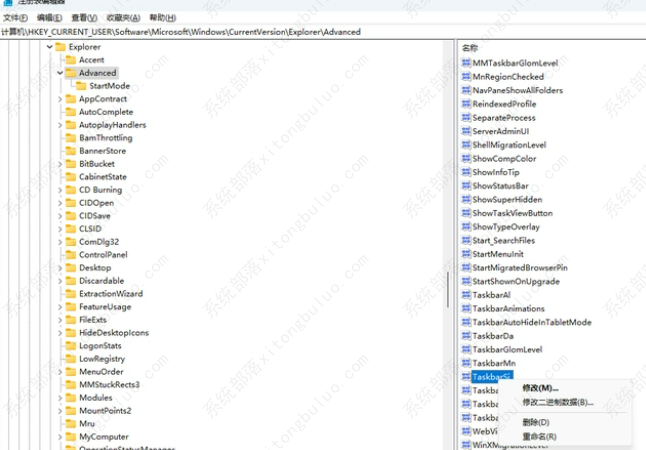
Task: Click the TaskbarDa value icon
Action: [x=466, y=335]
